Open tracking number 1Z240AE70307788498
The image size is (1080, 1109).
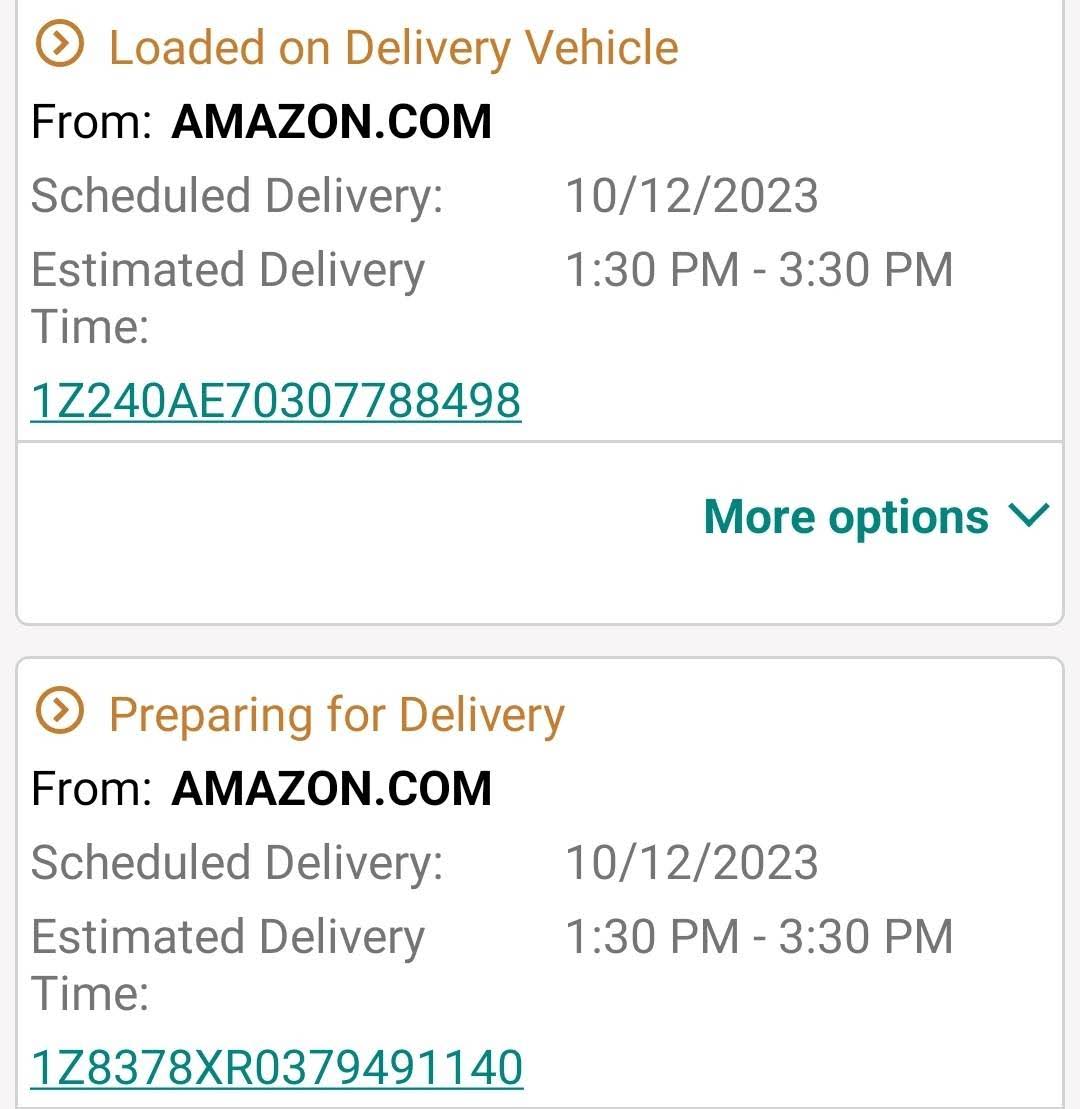pos(276,400)
